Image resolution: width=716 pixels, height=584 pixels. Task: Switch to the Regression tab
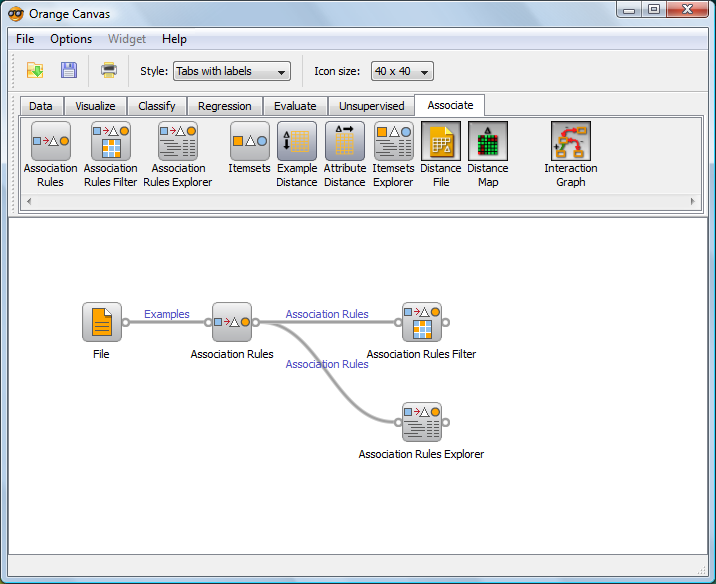tap(225, 106)
